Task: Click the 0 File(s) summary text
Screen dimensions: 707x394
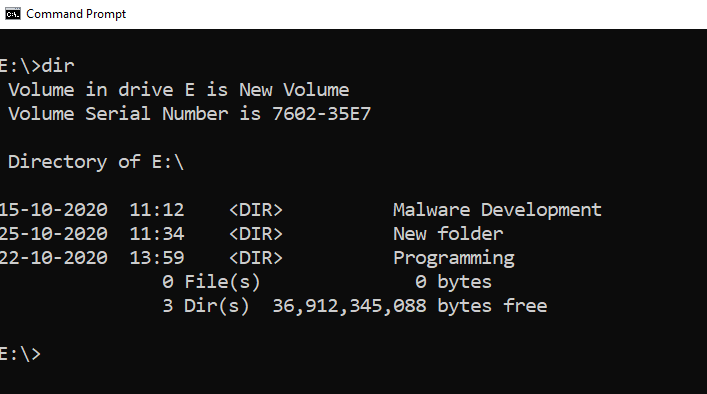Action: coord(211,282)
